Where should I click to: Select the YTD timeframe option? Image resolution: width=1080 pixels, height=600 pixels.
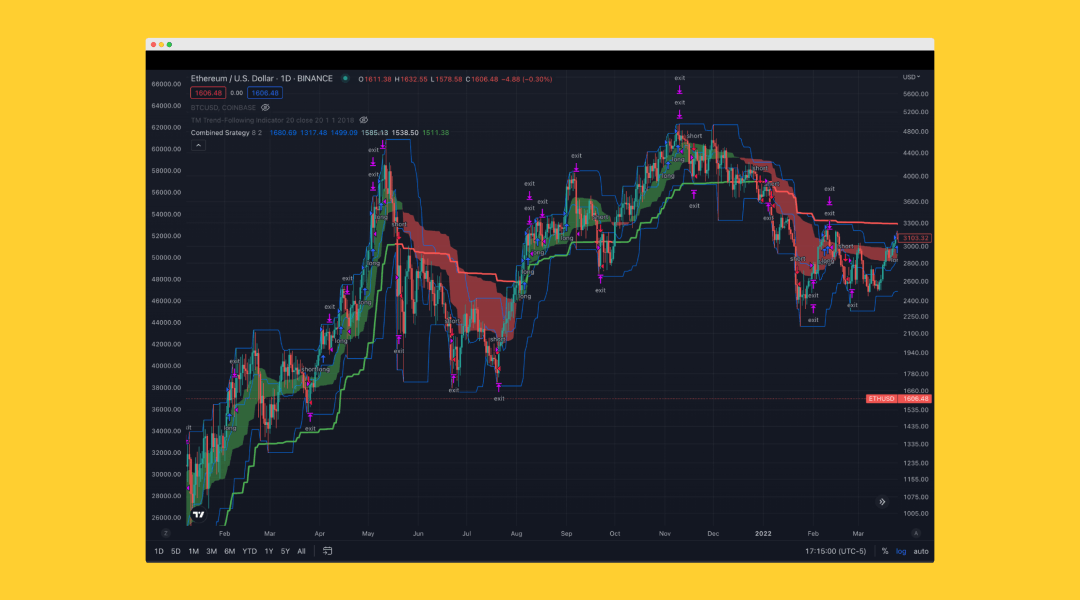click(x=248, y=550)
